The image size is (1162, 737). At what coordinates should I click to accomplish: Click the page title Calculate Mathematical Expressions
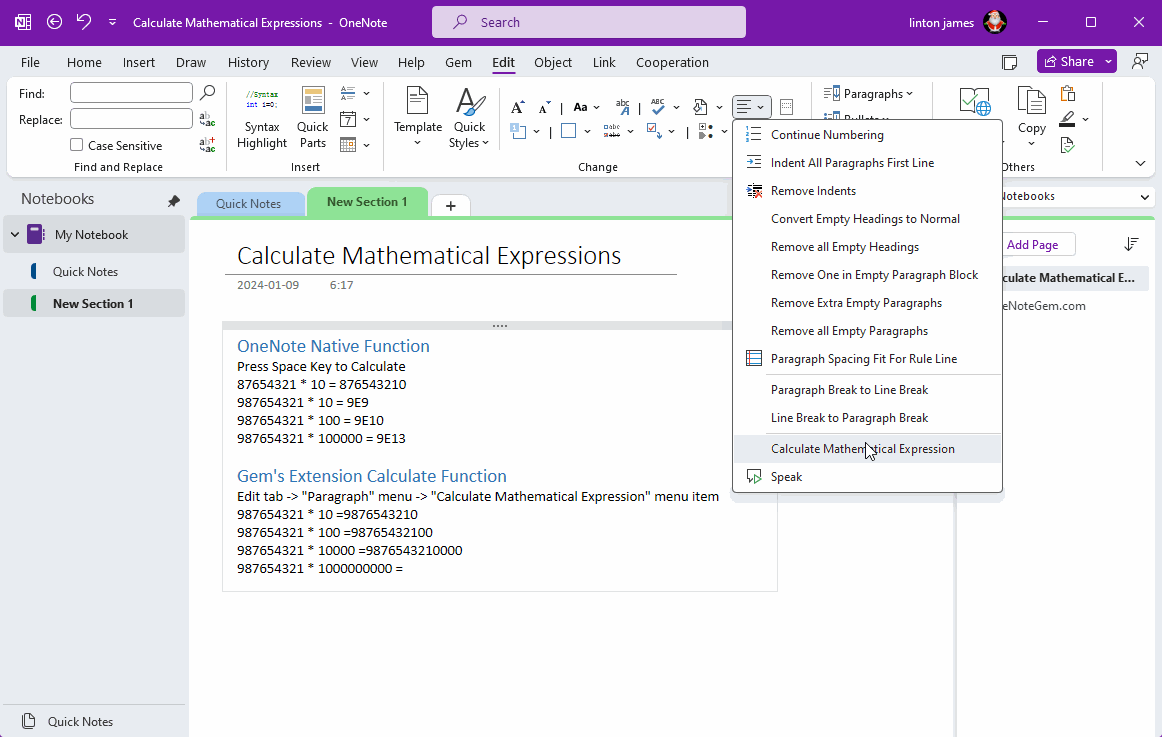tap(429, 256)
